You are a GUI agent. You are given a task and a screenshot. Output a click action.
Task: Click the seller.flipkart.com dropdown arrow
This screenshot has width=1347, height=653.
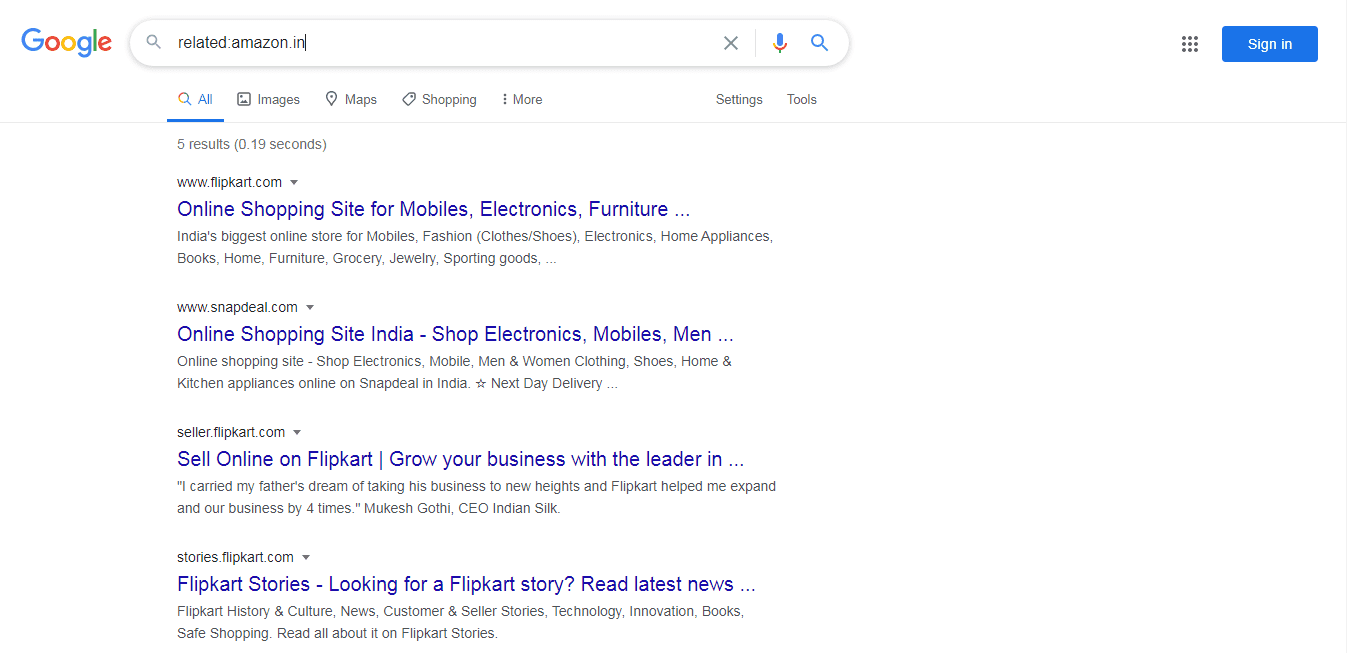[x=297, y=432]
